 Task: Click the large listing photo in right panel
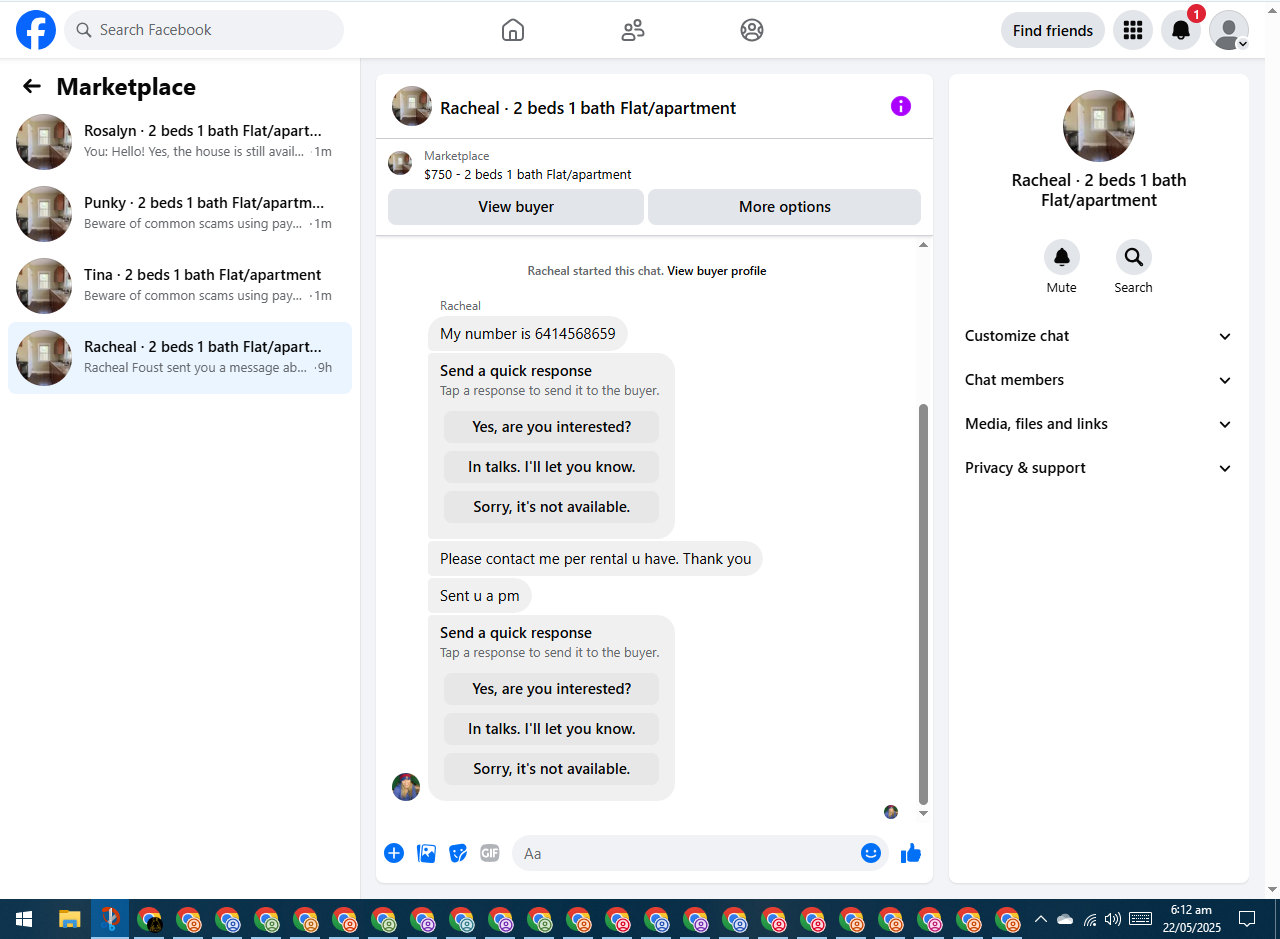[x=1099, y=126]
